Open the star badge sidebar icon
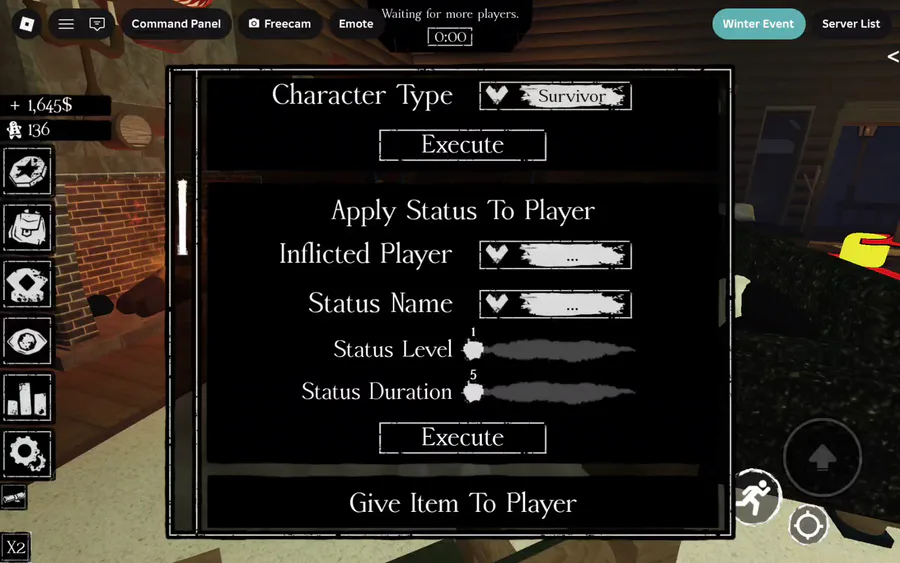The width and height of the screenshot is (900, 563). (x=28, y=171)
